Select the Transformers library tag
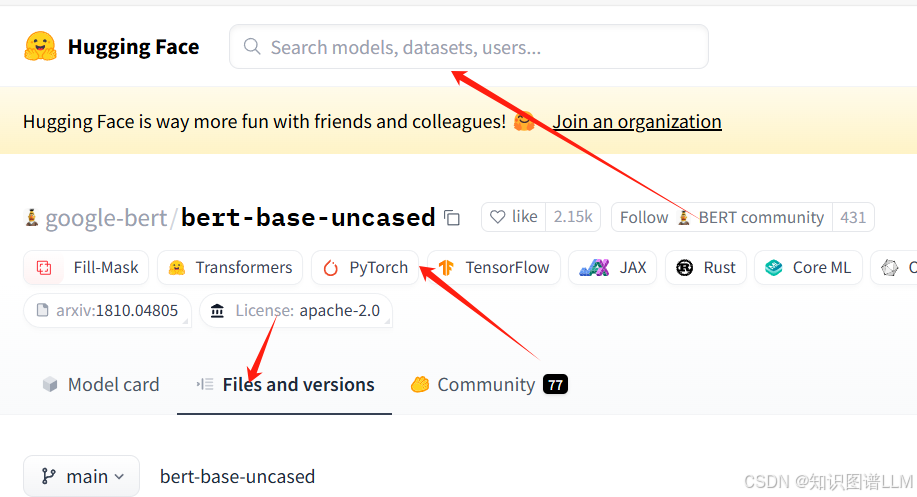 (x=230, y=267)
